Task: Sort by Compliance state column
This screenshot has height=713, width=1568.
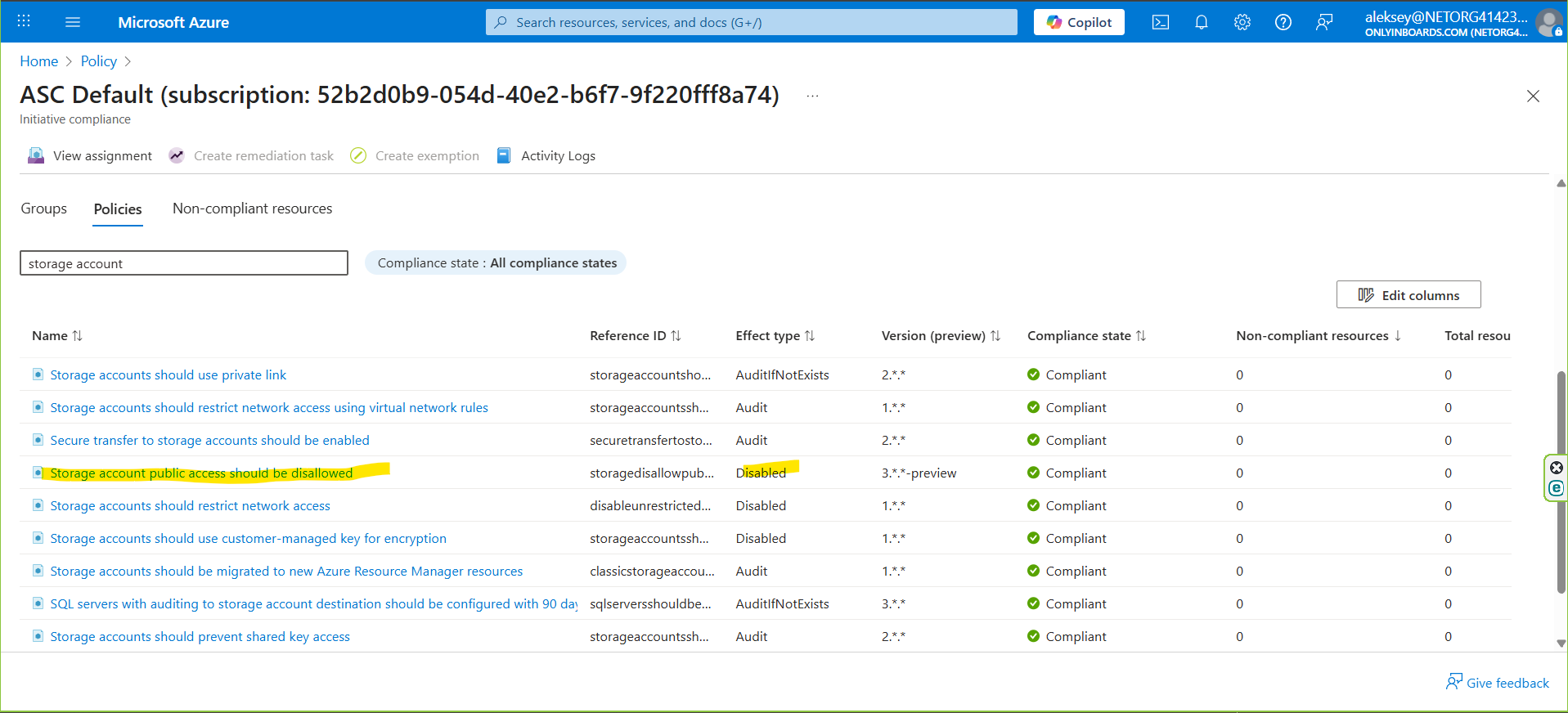Action: click(1087, 335)
